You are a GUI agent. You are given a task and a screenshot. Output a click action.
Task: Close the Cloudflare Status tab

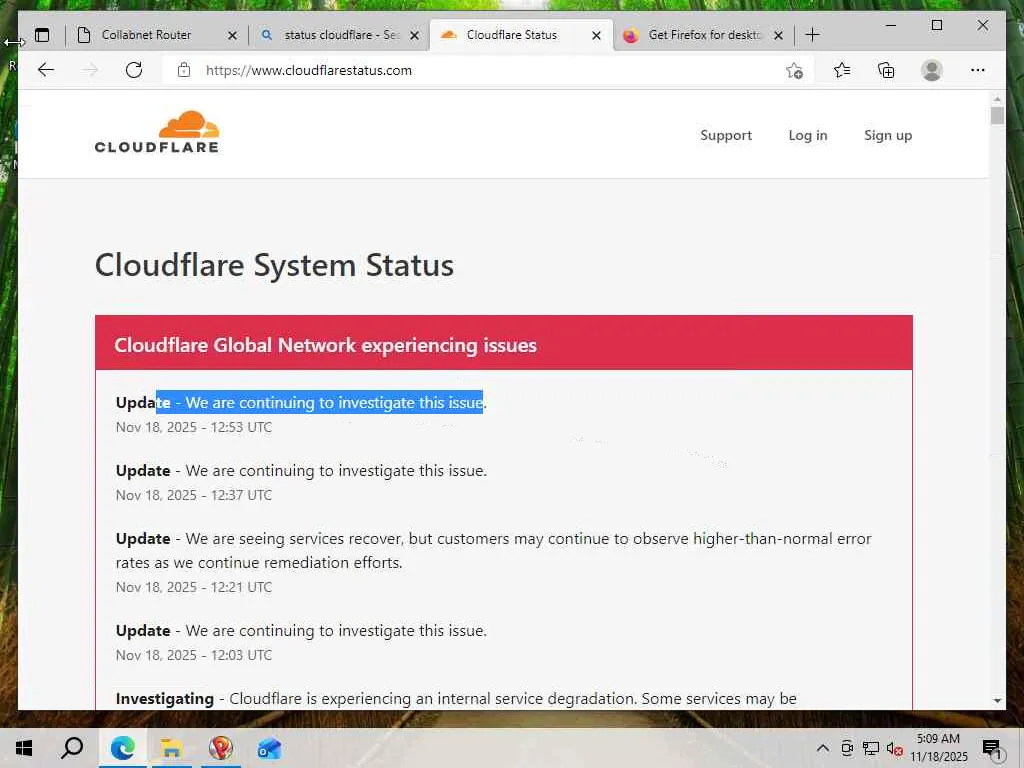click(x=596, y=35)
